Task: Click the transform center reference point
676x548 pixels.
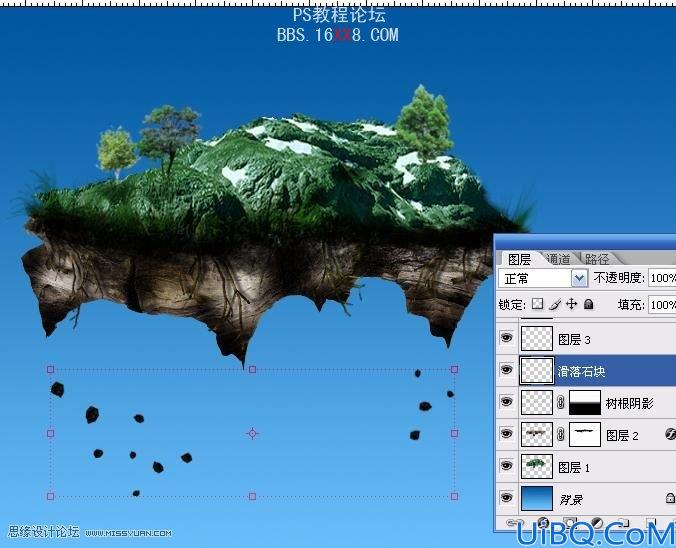Action: click(x=253, y=433)
